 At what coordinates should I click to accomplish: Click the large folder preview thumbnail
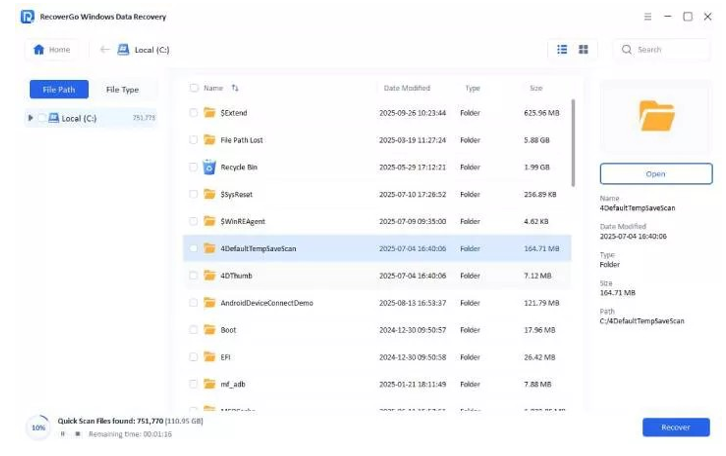point(656,116)
